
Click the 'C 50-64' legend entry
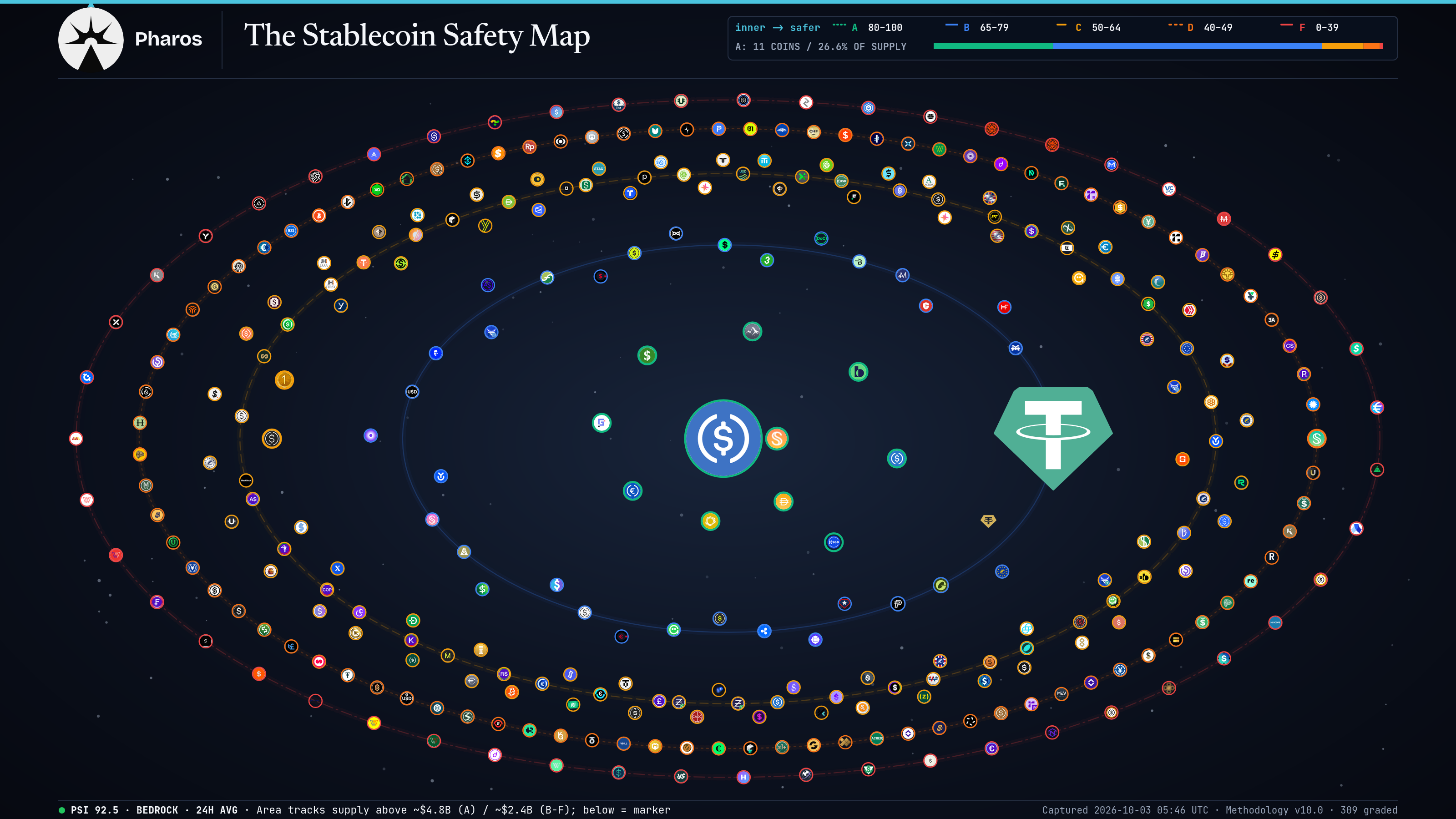tap(1089, 27)
